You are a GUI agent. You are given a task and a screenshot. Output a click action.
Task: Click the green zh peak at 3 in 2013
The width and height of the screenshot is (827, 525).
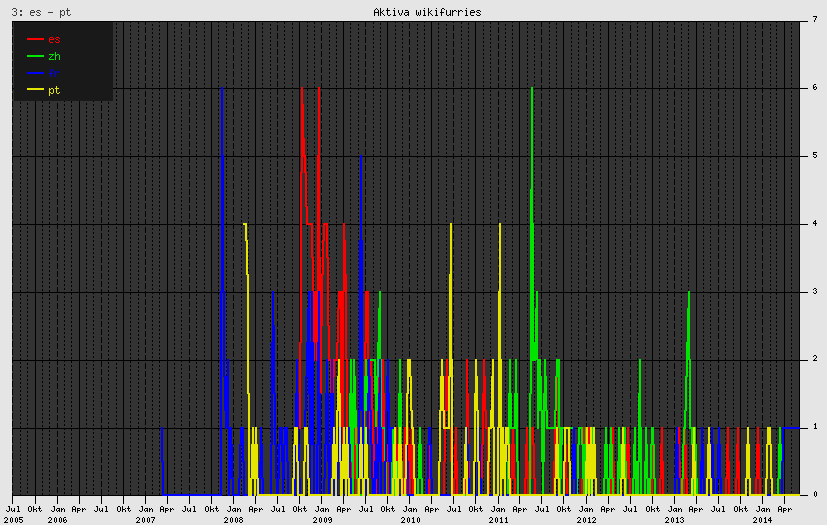click(689, 292)
